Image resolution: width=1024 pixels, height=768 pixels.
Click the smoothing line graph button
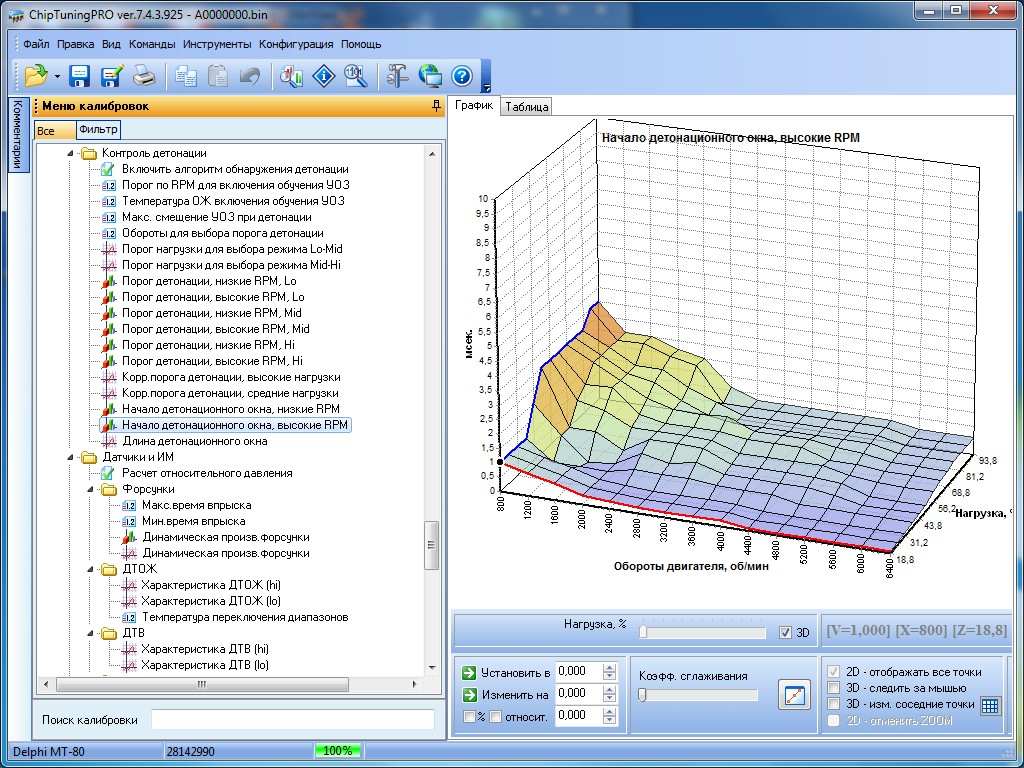(x=794, y=695)
